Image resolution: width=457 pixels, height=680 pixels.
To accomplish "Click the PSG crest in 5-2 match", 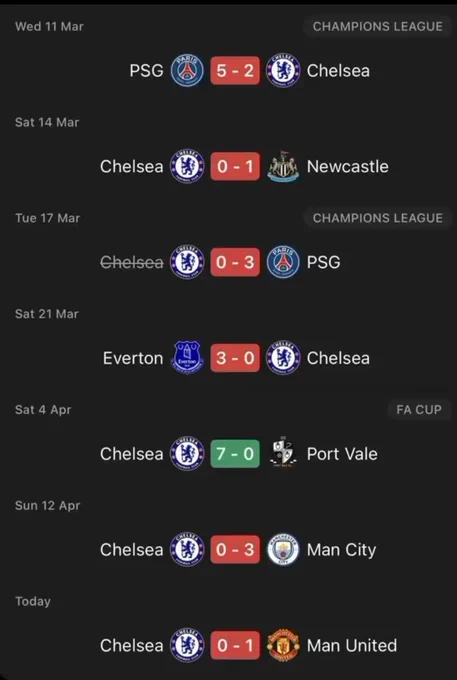I will click(187, 70).
